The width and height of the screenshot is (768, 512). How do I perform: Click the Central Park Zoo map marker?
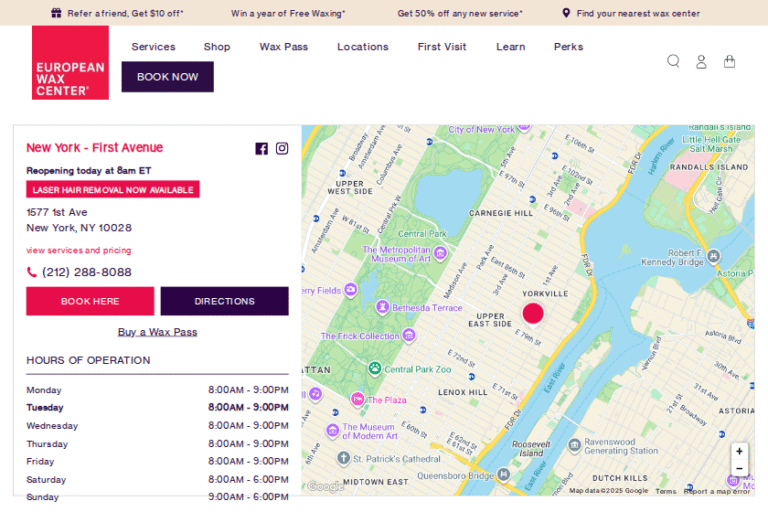pos(374,369)
